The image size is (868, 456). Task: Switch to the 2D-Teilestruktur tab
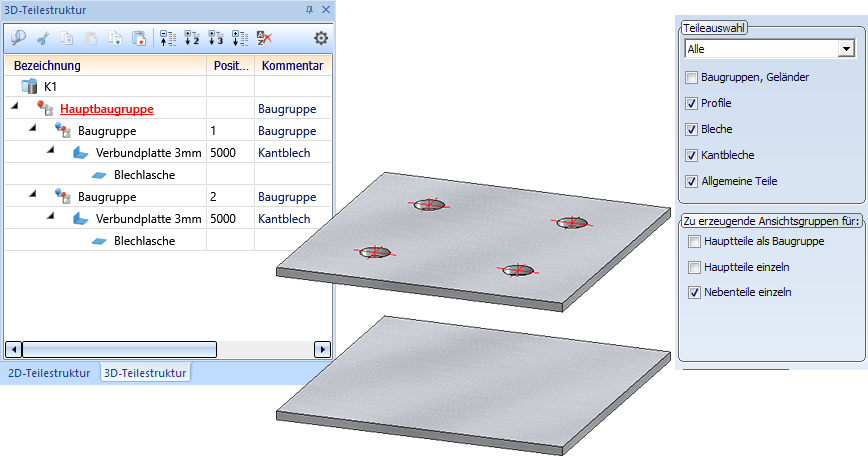click(x=49, y=373)
